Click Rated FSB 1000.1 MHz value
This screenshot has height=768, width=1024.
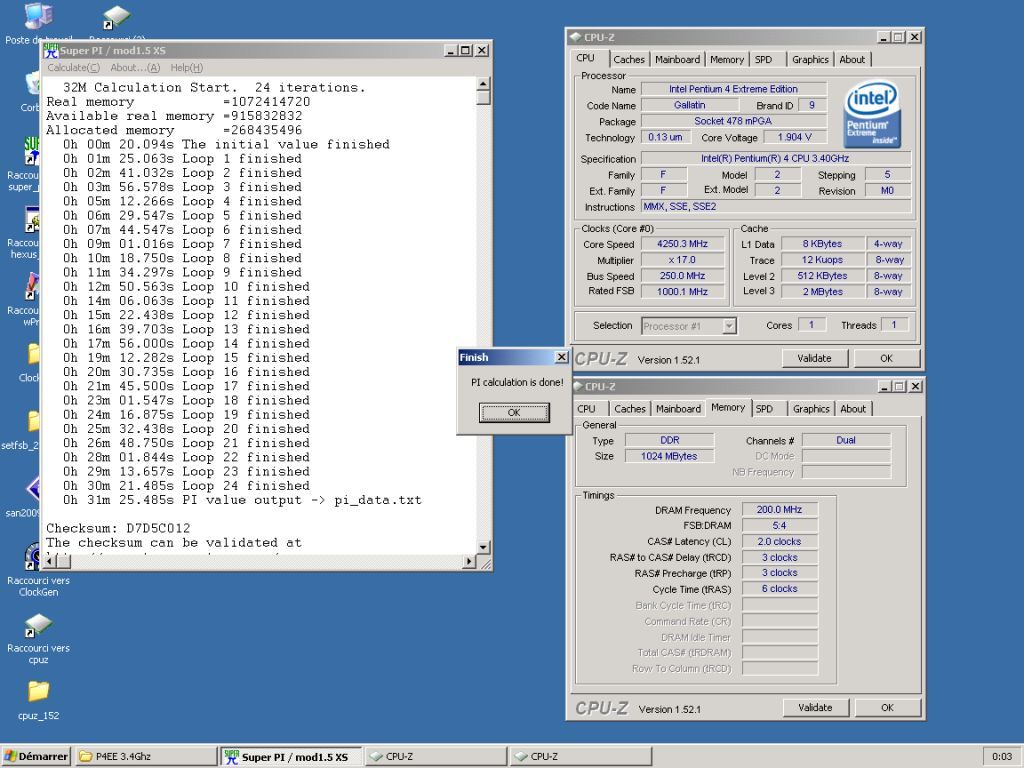[x=683, y=292]
